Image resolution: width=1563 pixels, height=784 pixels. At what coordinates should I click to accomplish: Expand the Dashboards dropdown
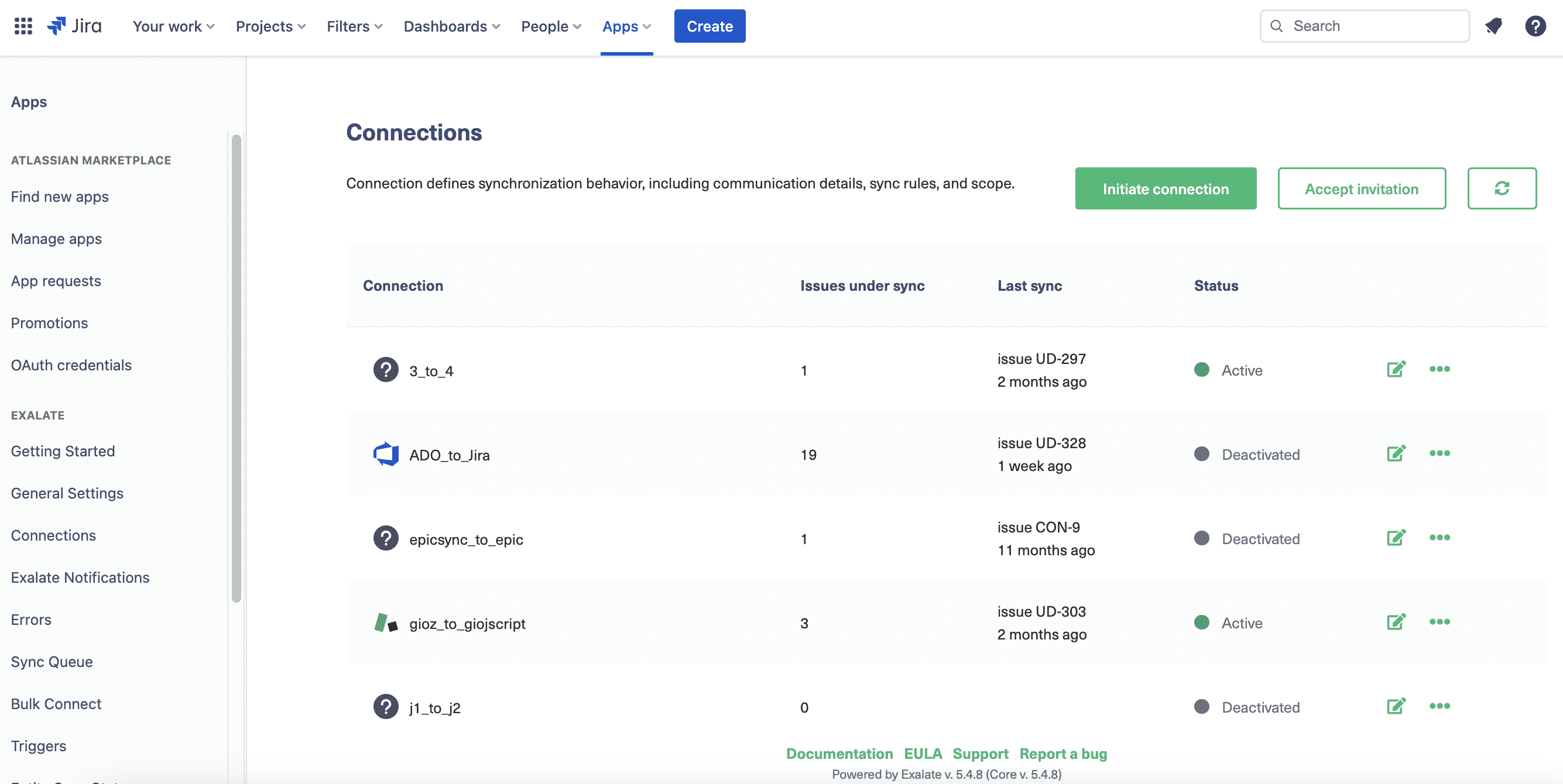click(x=451, y=26)
